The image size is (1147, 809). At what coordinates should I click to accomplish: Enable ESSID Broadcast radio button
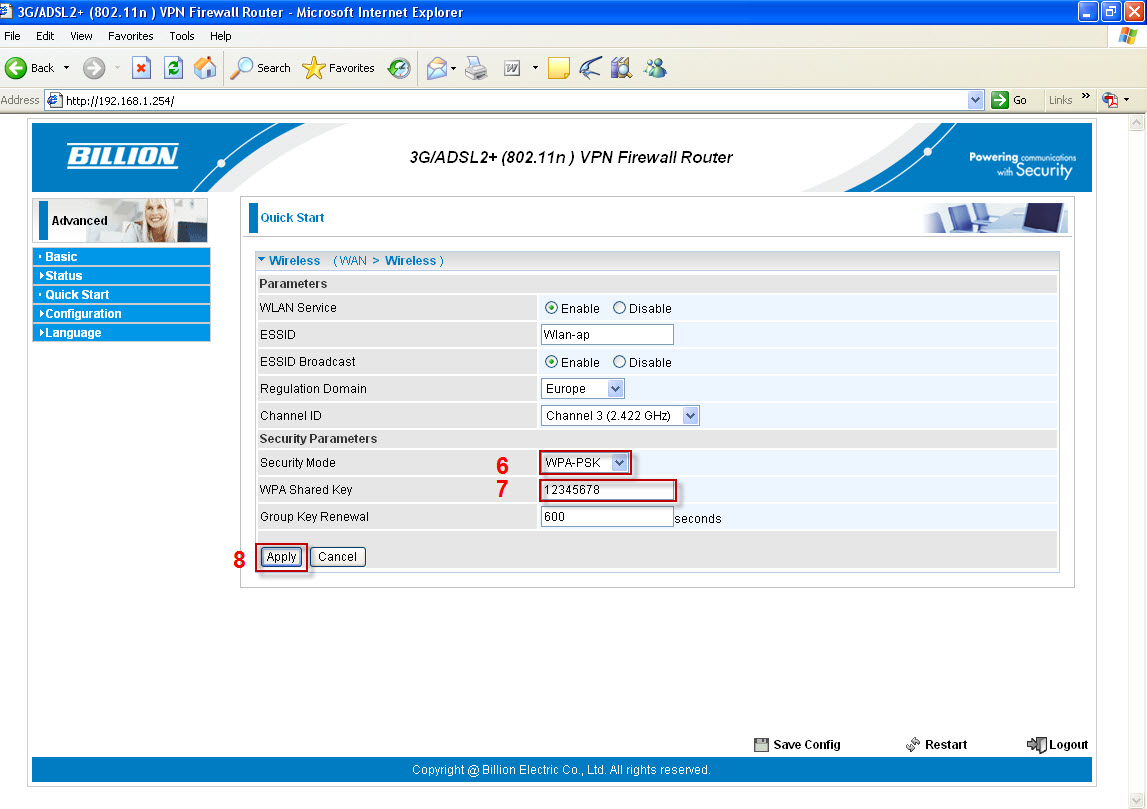pos(552,362)
